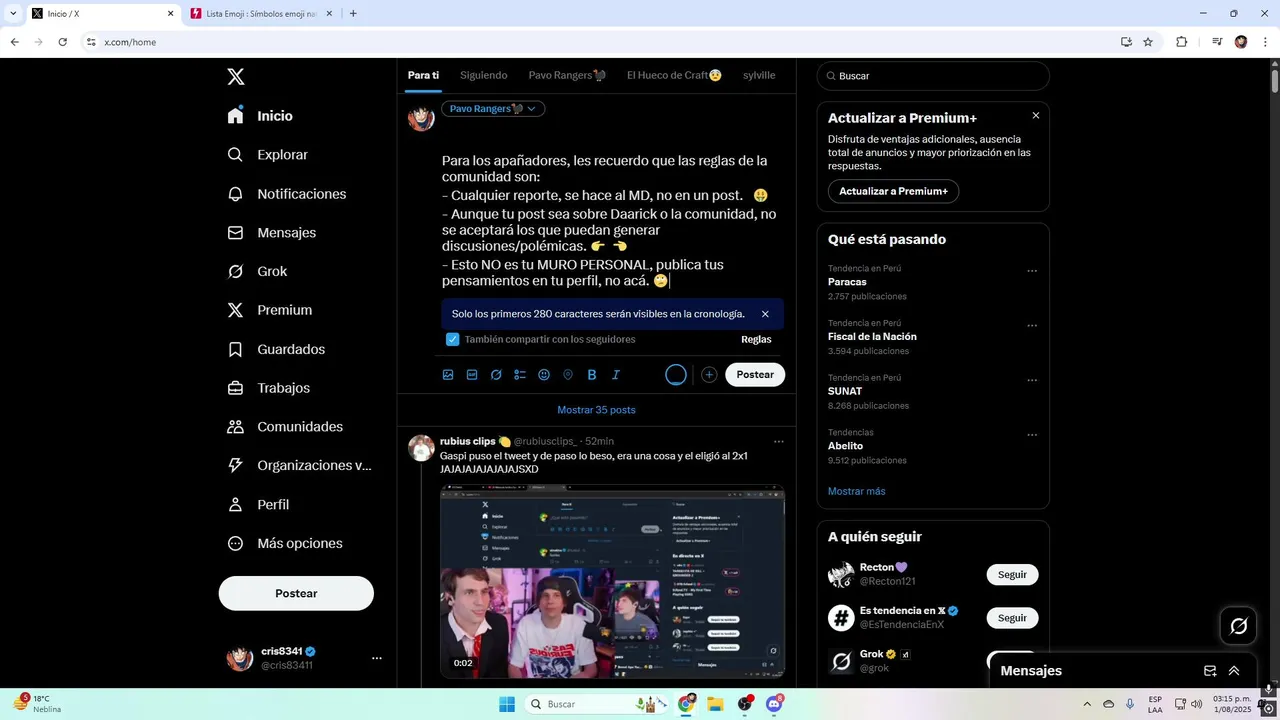Viewport: 1280px width, 720px height.
Task: Switch to the Para ti tab
Action: (423, 75)
